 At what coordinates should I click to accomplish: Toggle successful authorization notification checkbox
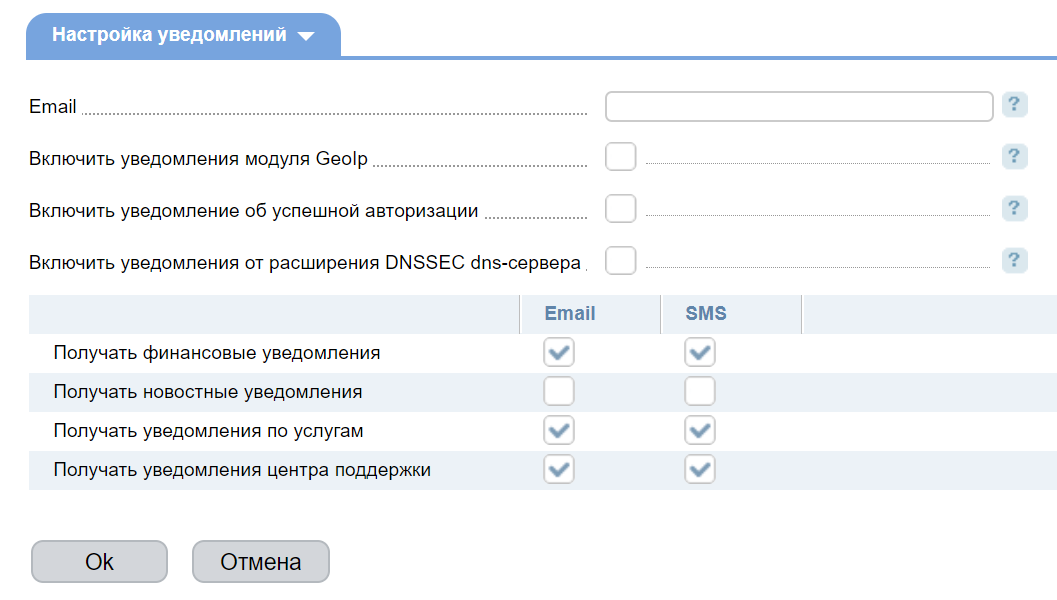tap(621, 209)
